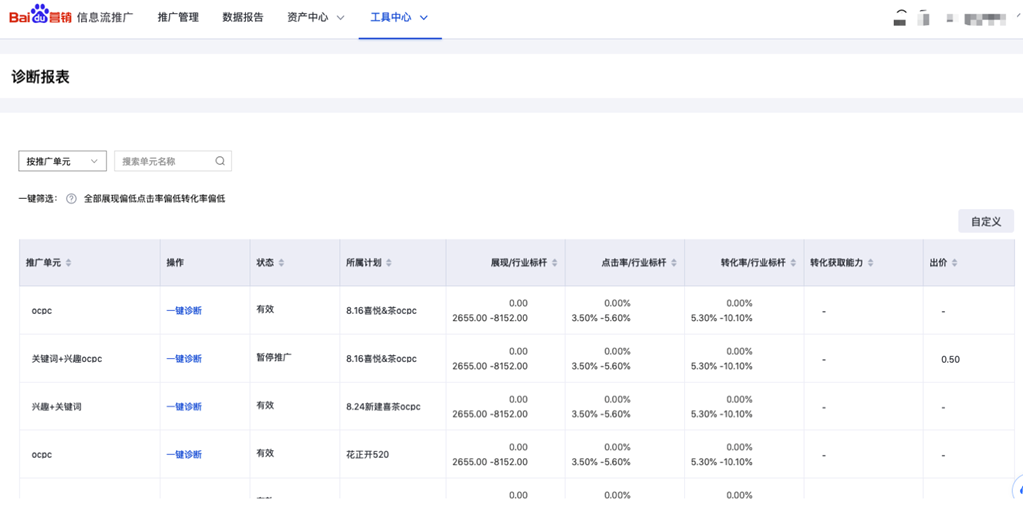
Task: Sort by 展现/行业标杆 column icon
Action: tap(555, 263)
